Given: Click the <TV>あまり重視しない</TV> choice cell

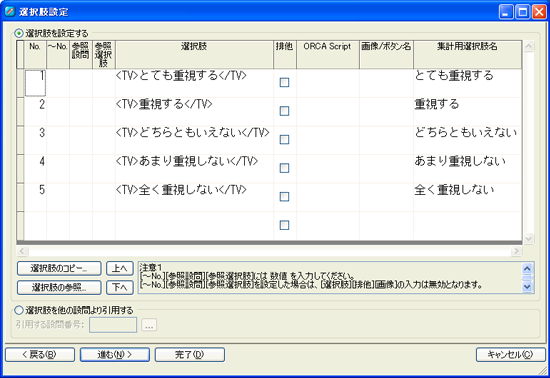Looking at the screenshot, I should point(194,169).
